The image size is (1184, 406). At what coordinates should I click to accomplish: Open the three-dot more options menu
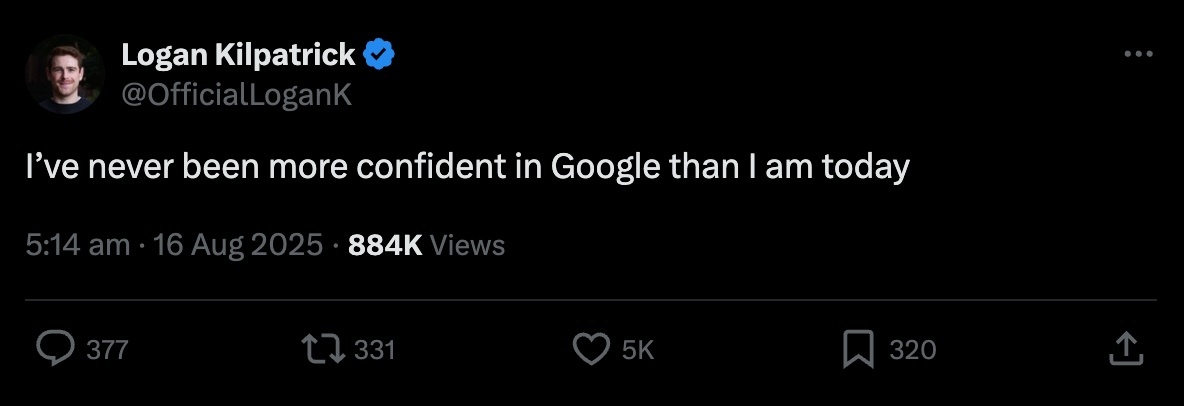1138,55
